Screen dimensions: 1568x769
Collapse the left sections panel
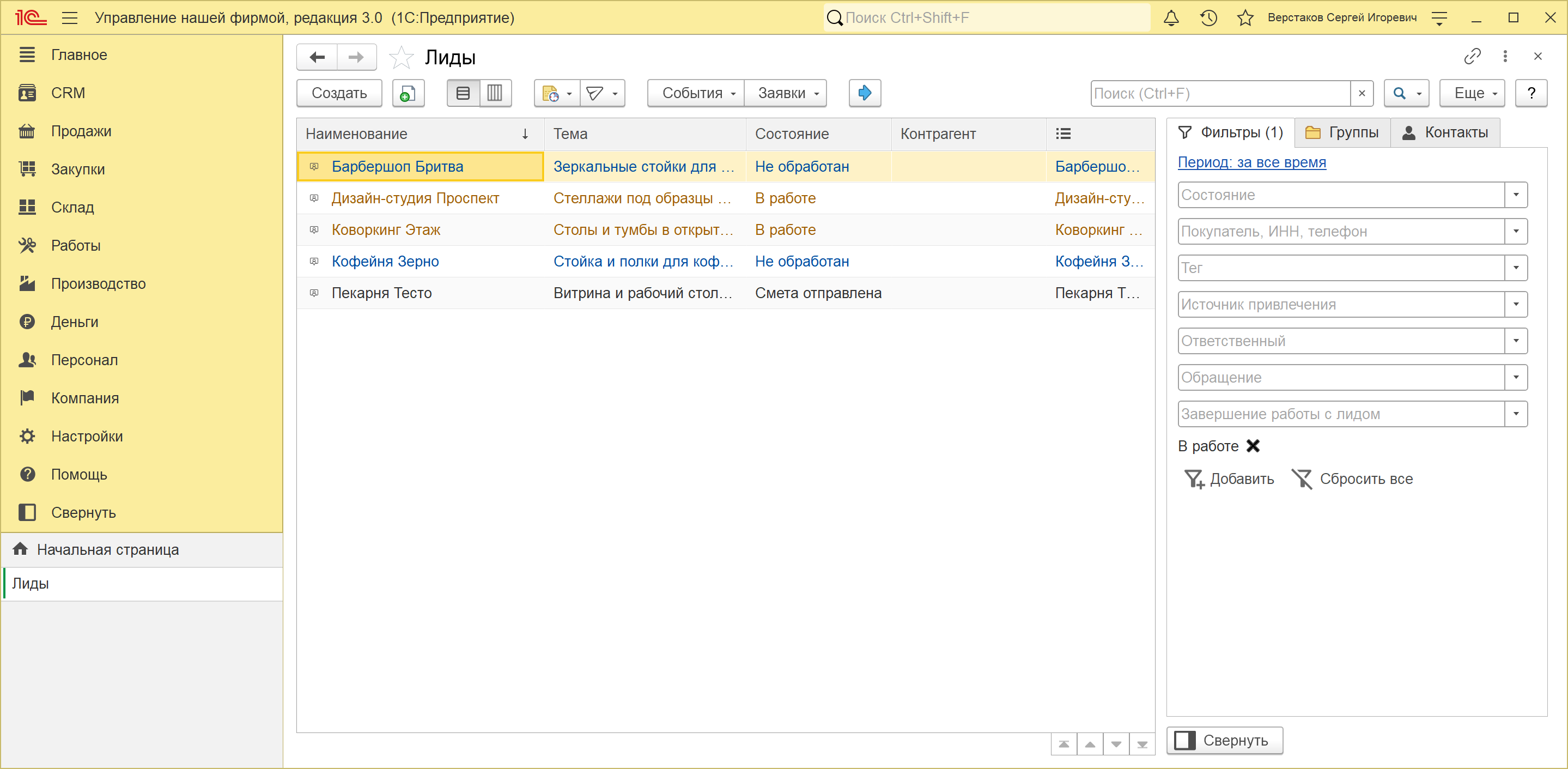point(142,513)
